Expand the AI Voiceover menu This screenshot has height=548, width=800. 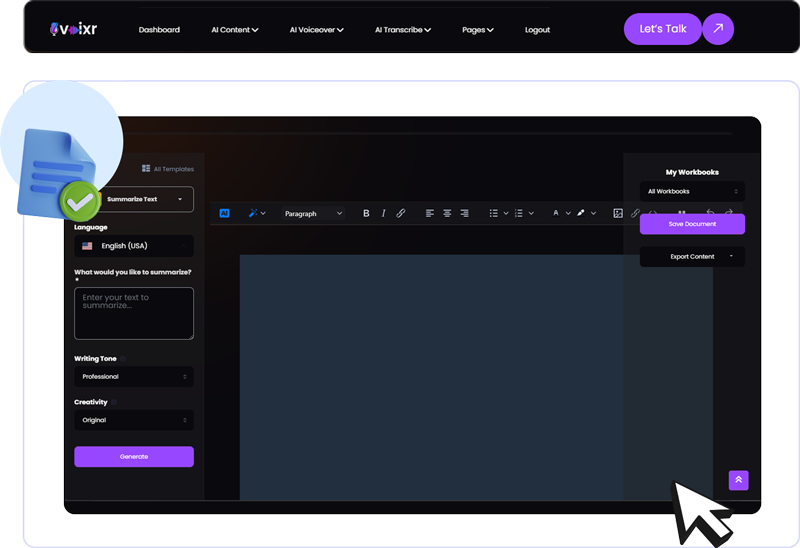(316, 30)
